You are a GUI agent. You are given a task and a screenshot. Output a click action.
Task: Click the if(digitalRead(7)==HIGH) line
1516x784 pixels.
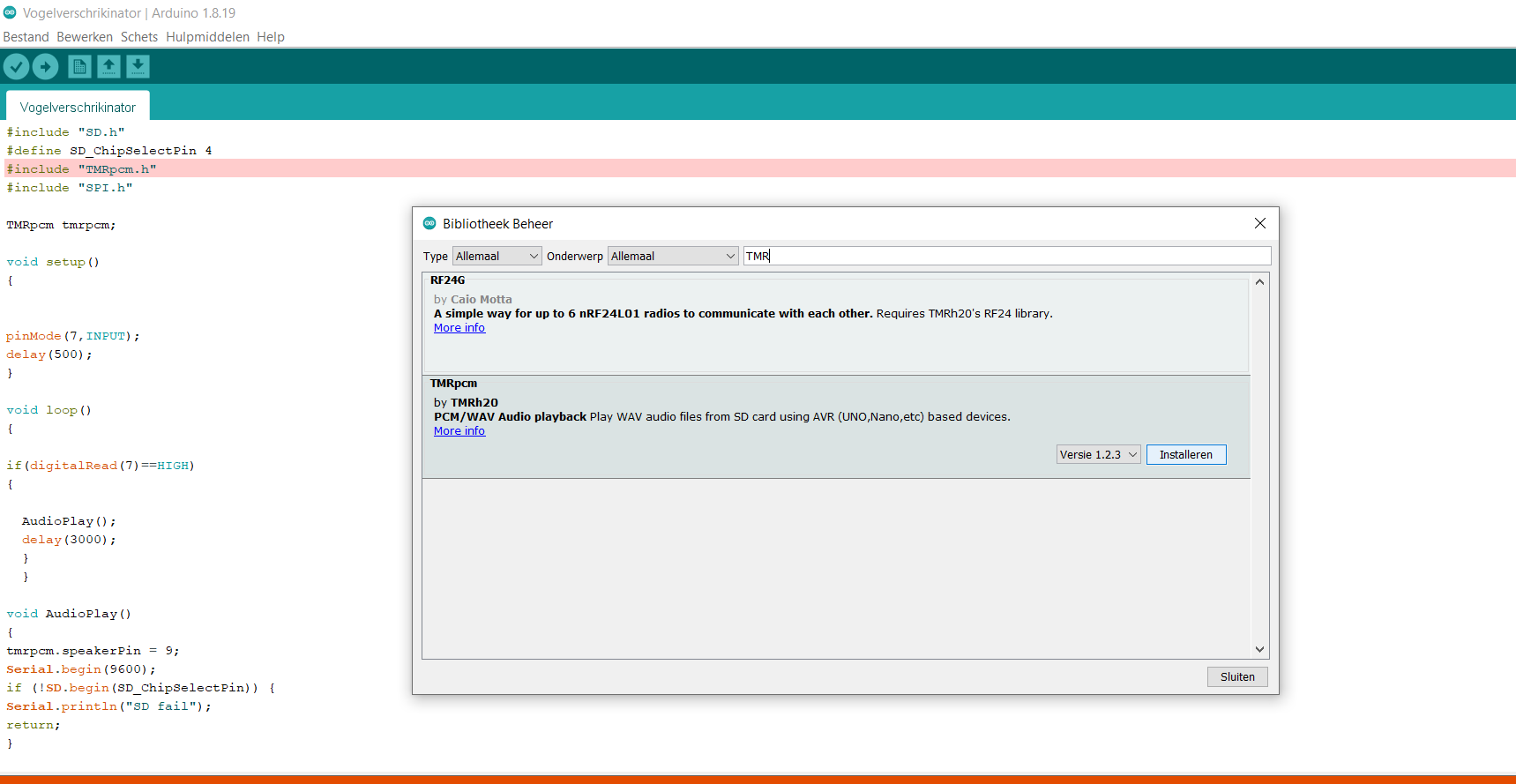[x=101, y=465]
